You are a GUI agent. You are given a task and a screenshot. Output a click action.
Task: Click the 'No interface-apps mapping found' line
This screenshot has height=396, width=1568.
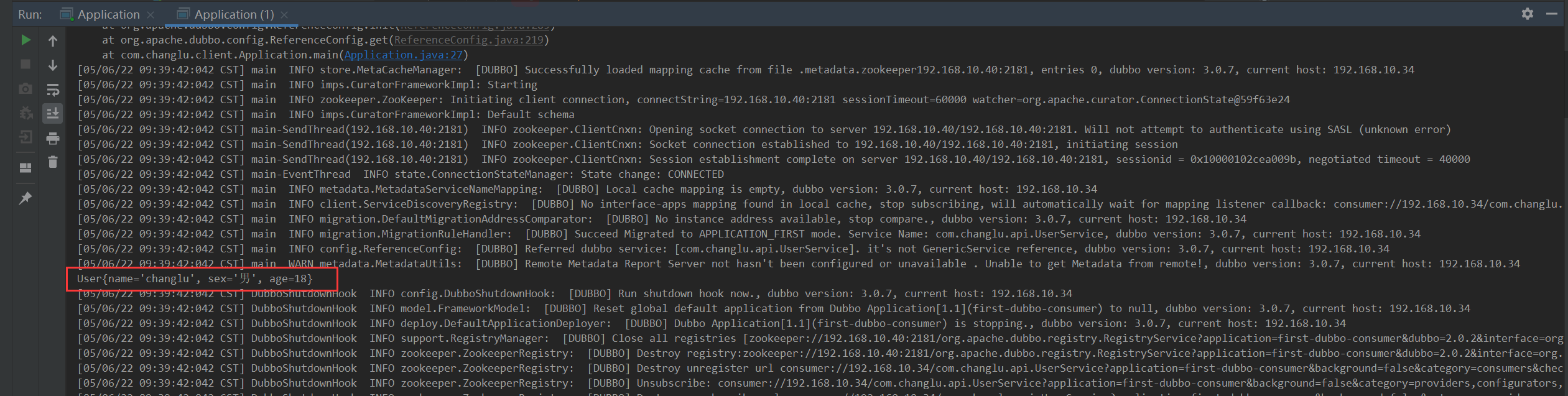point(820,204)
